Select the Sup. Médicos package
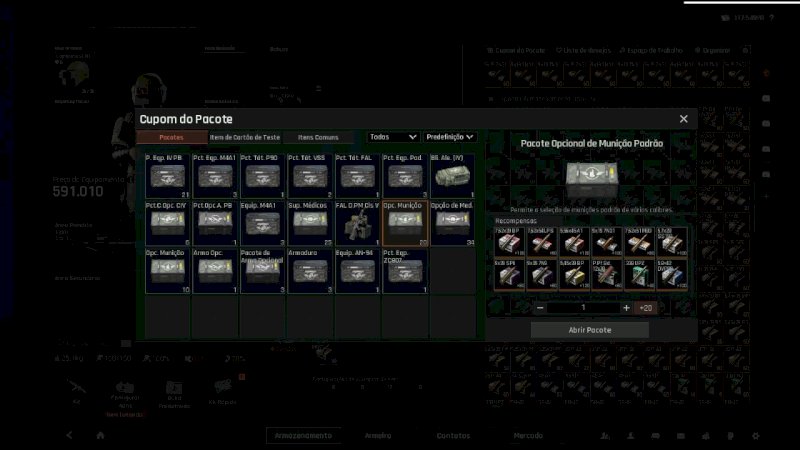 (310, 223)
